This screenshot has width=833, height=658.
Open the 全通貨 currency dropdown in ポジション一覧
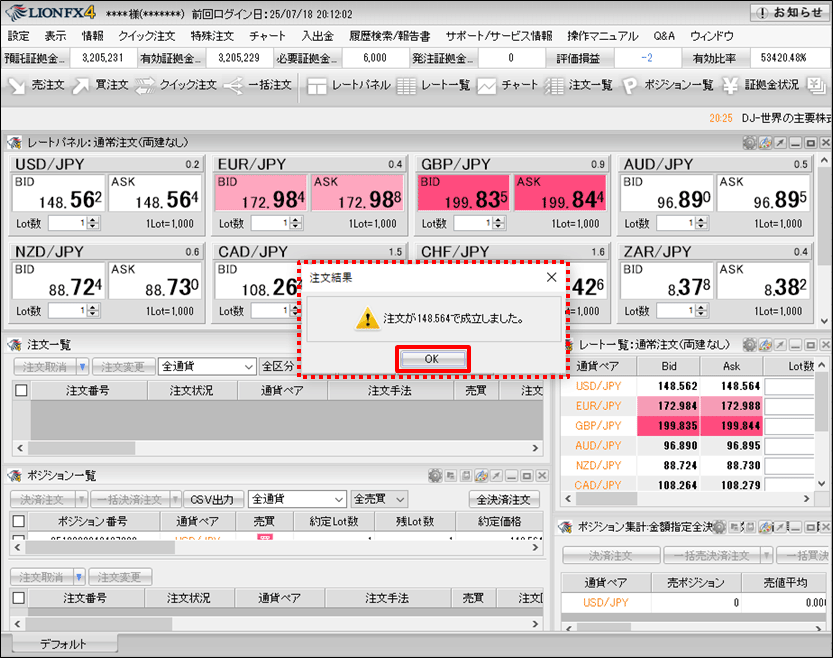click(297, 499)
